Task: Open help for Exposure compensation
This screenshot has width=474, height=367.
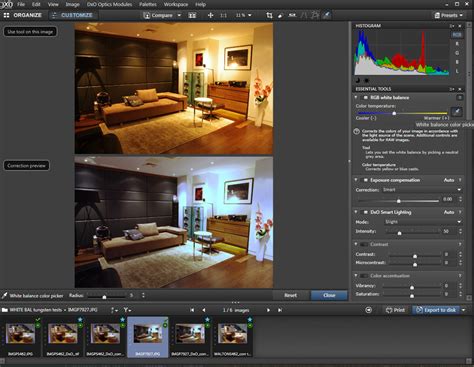Action: [460, 180]
